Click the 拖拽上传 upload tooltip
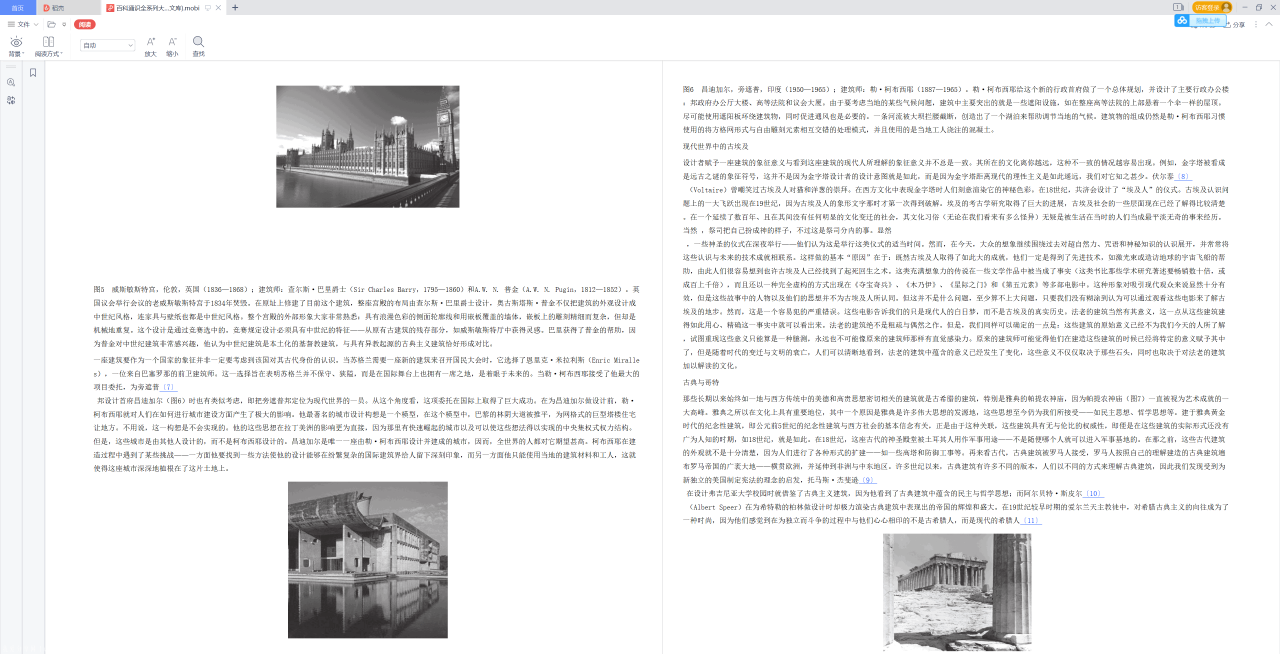Image resolution: width=1280 pixels, height=654 pixels. click(x=1207, y=20)
